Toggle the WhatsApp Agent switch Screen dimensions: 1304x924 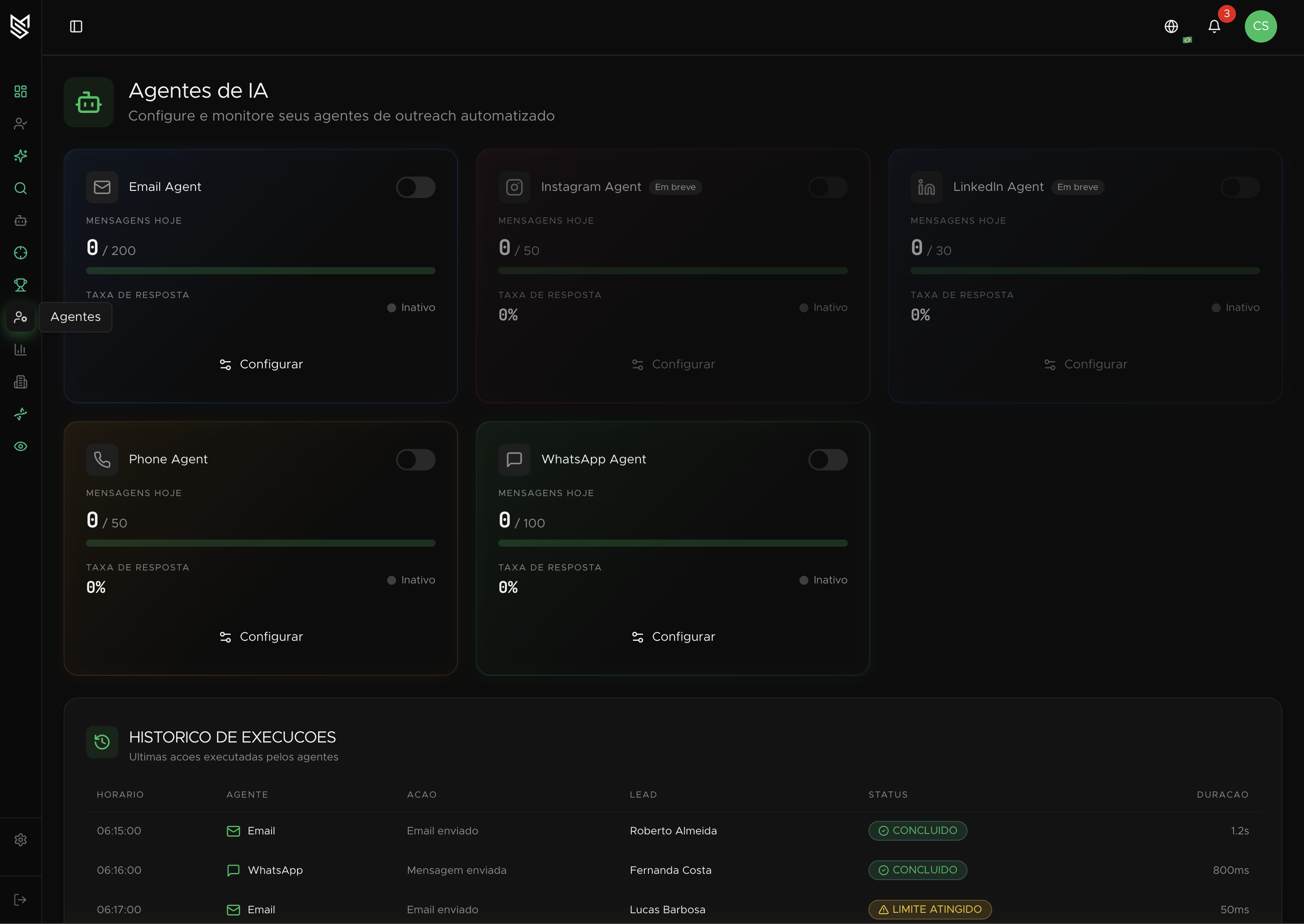[827, 460]
